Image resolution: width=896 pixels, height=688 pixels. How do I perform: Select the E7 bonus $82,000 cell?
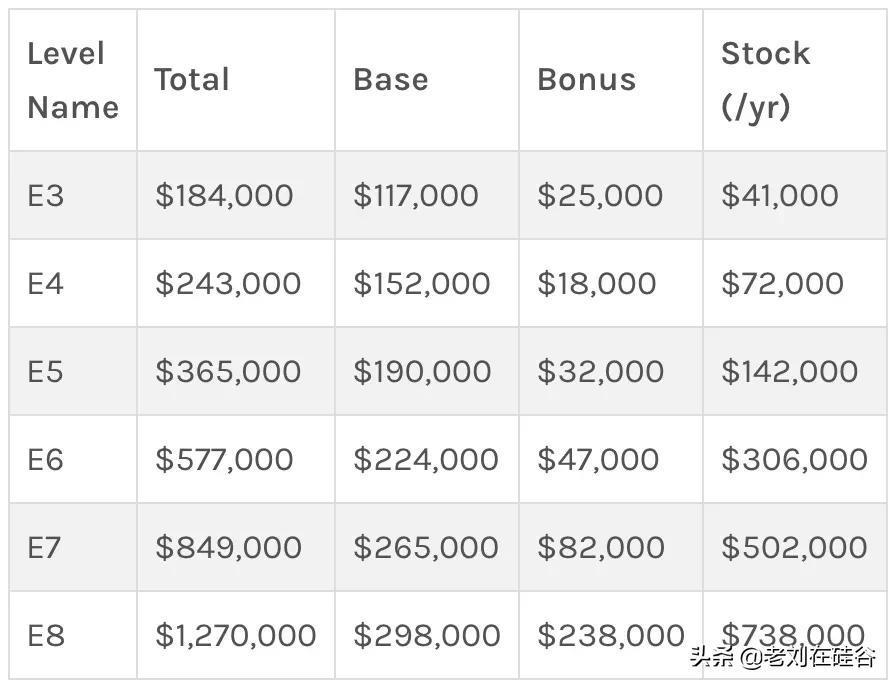[x=611, y=547]
